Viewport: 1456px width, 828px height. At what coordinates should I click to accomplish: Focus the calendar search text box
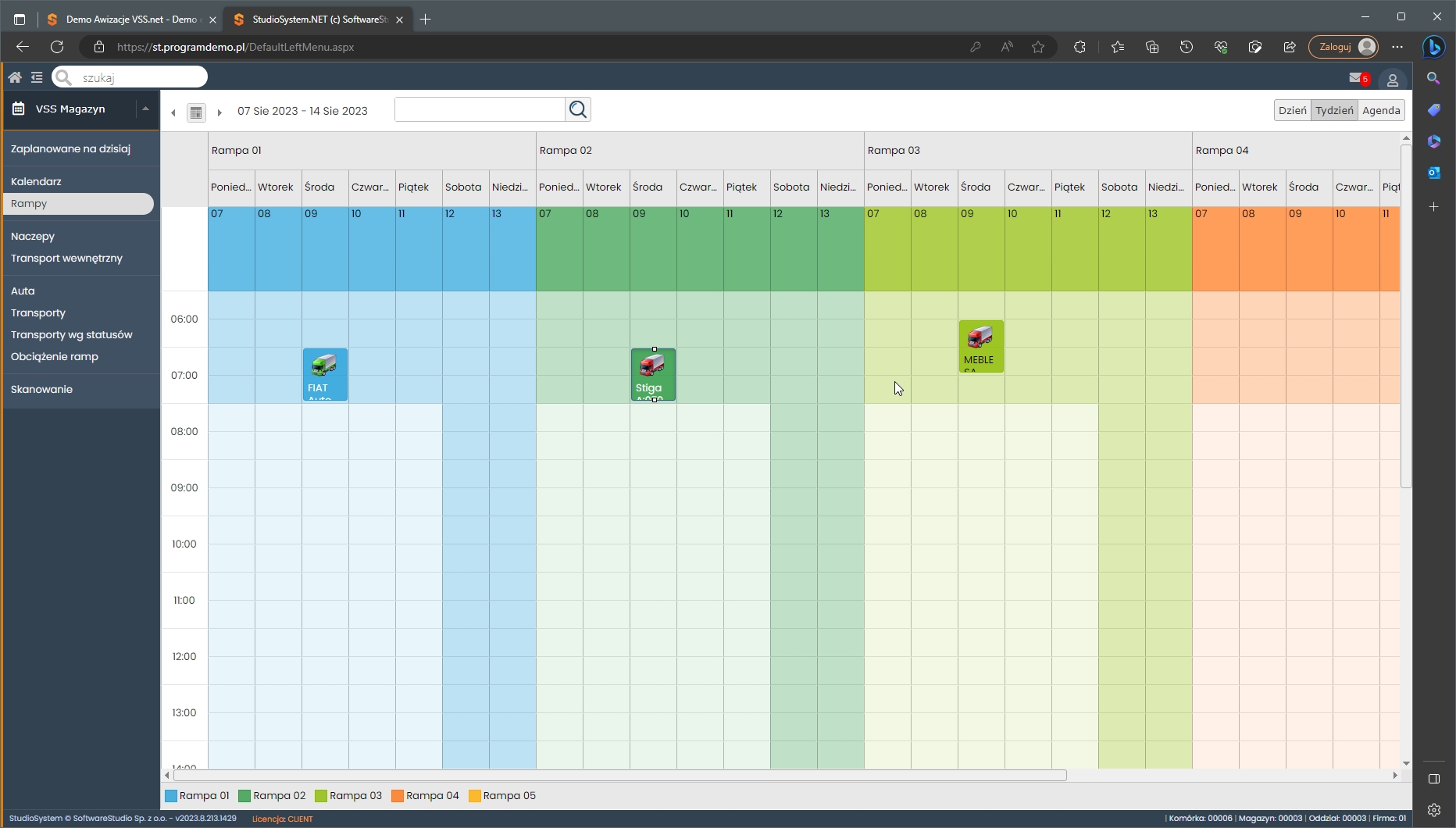point(480,109)
